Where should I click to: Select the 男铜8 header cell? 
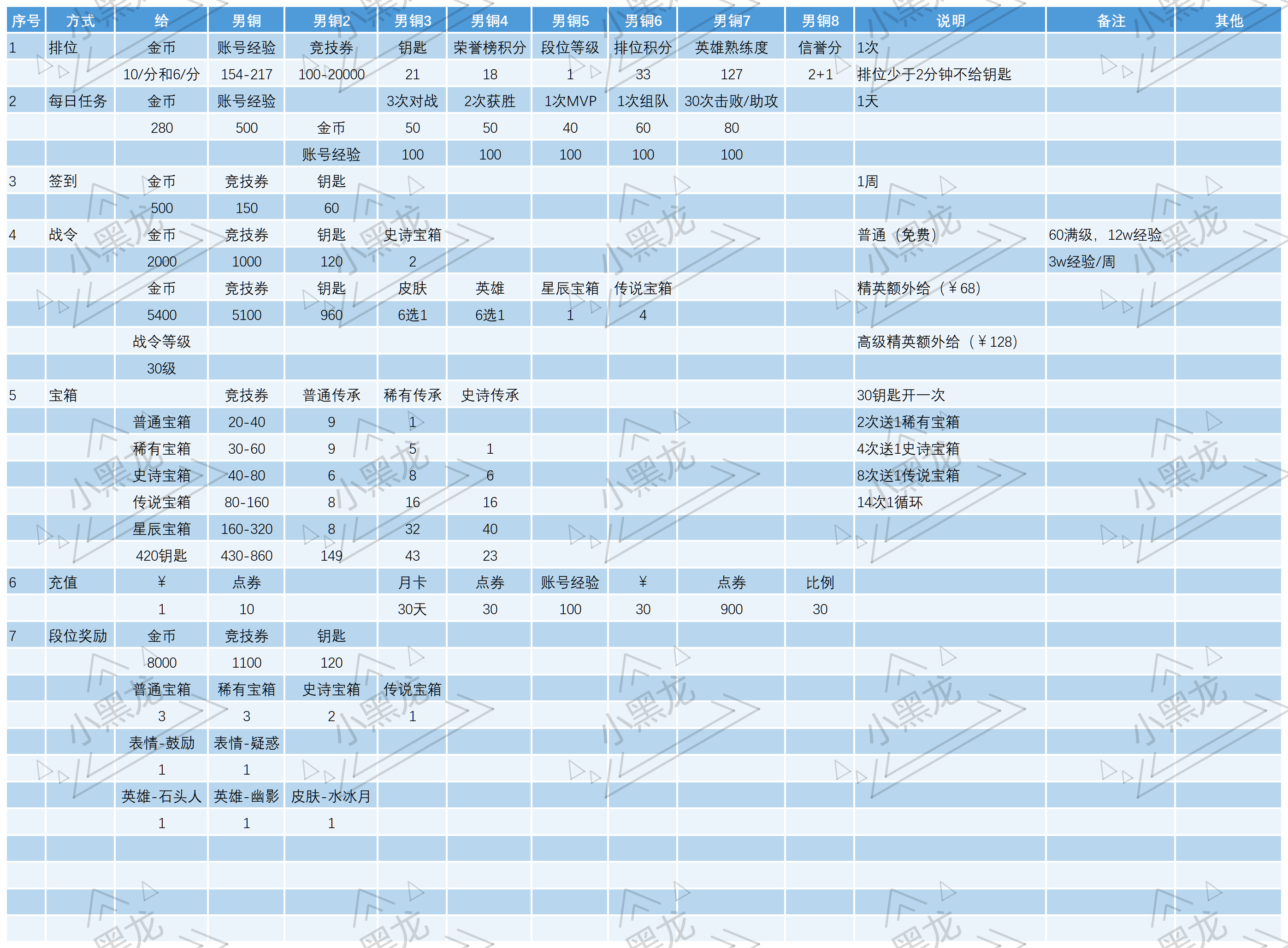click(x=820, y=21)
